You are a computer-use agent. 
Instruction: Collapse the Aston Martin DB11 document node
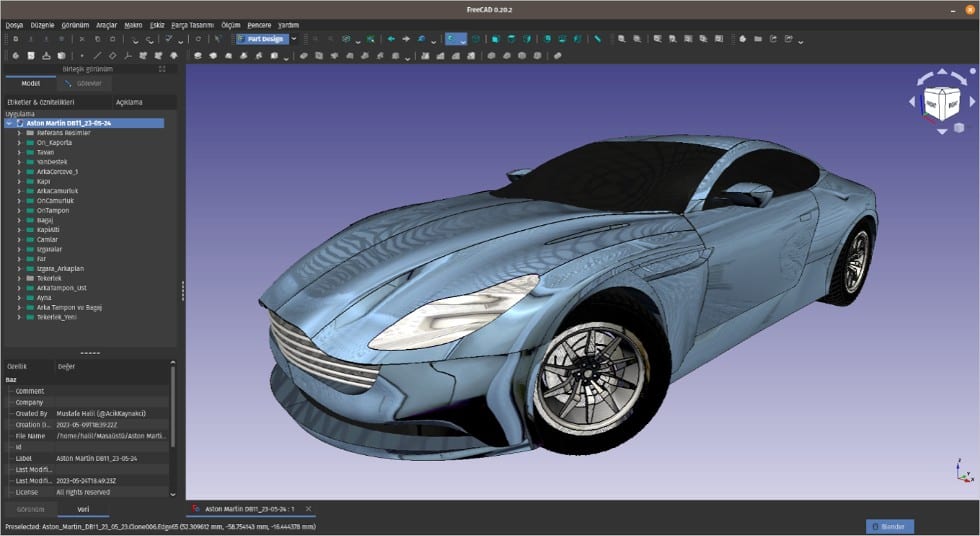pos(9,123)
